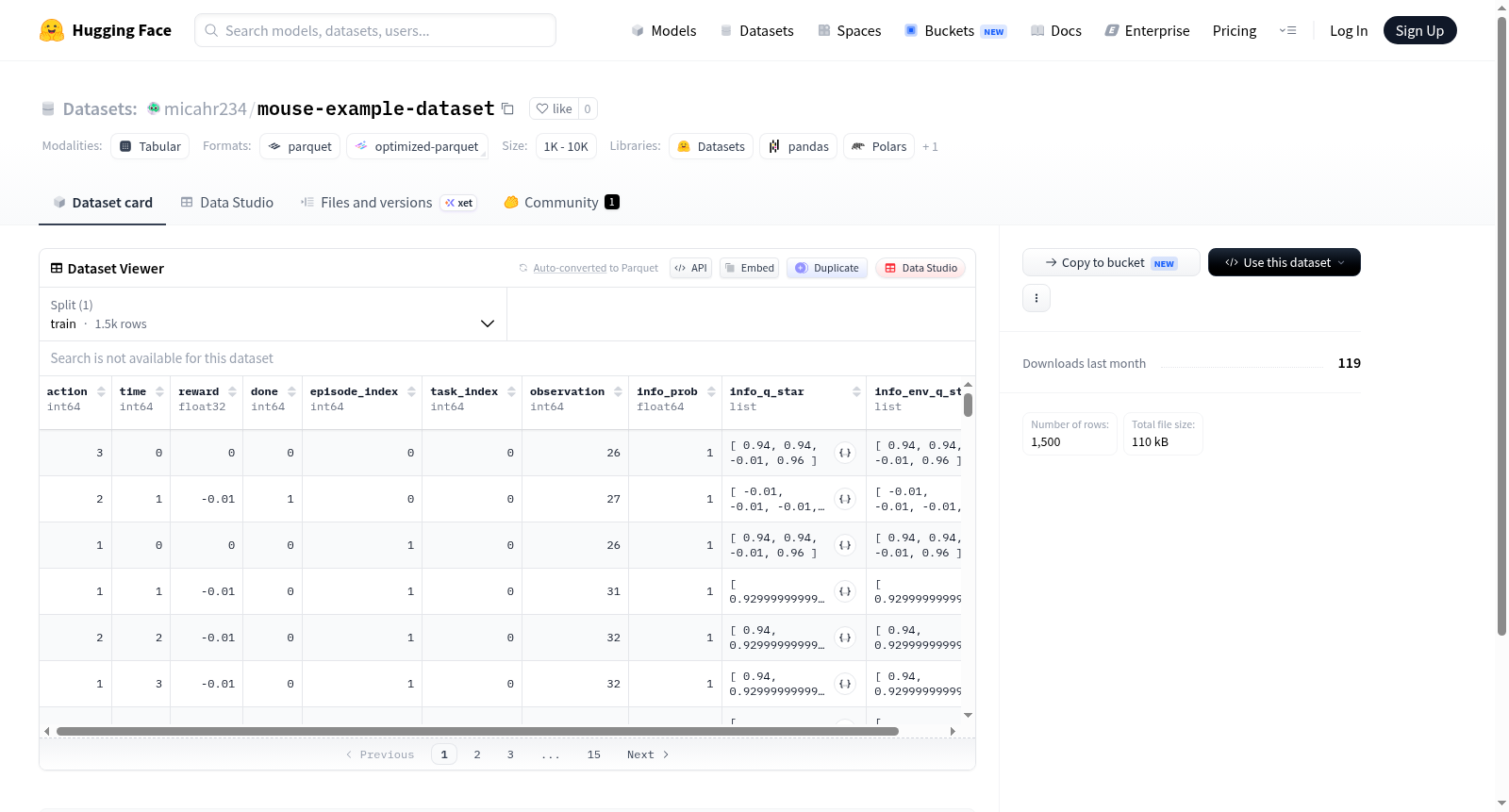
Task: Sort the done column
Action: (291, 391)
